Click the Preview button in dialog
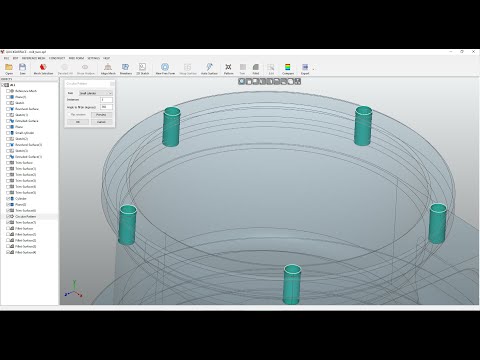Screen dimensions: 480x360 pos(101,114)
